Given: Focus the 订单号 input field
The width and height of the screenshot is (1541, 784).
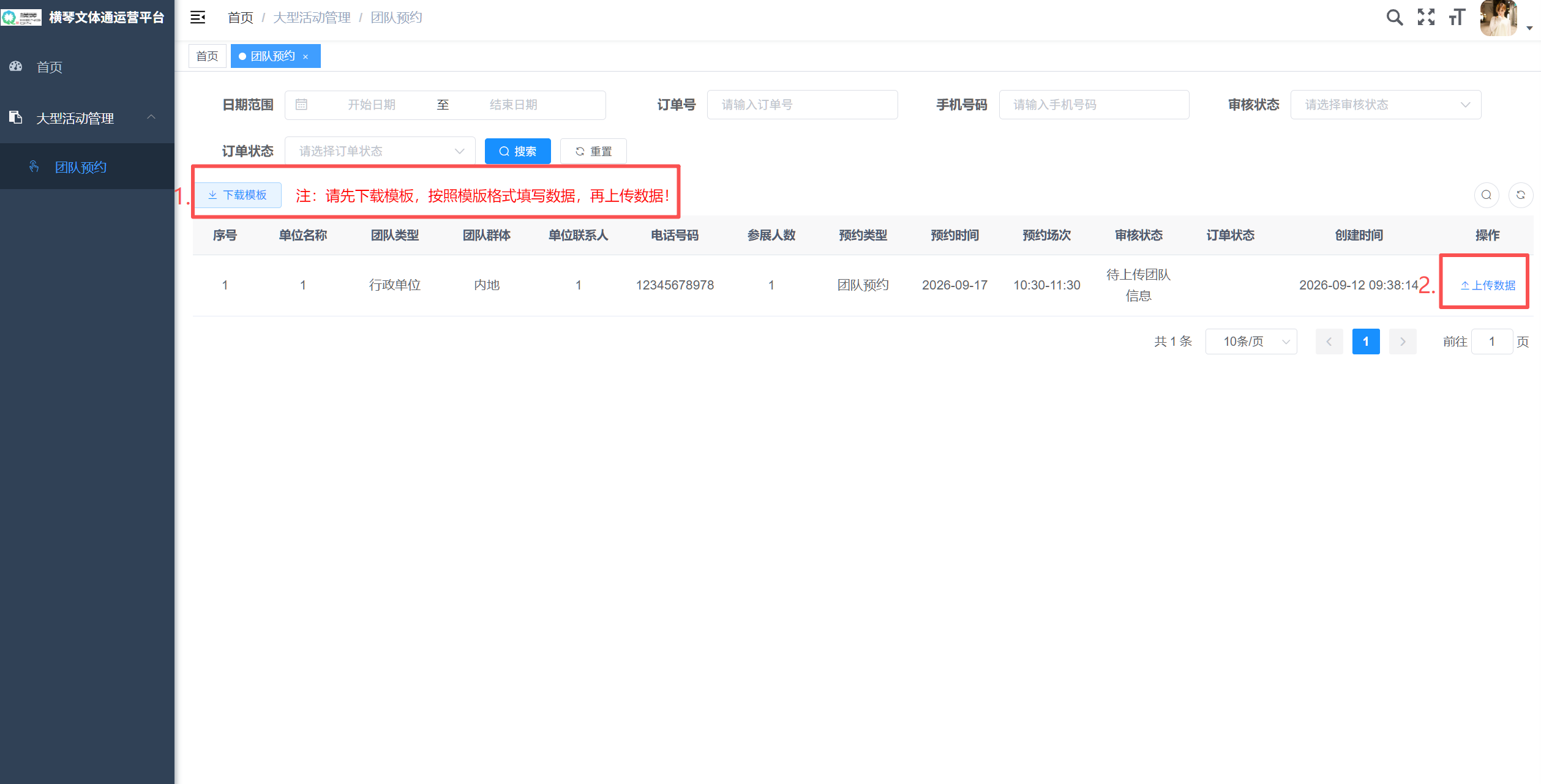Looking at the screenshot, I should (x=802, y=105).
